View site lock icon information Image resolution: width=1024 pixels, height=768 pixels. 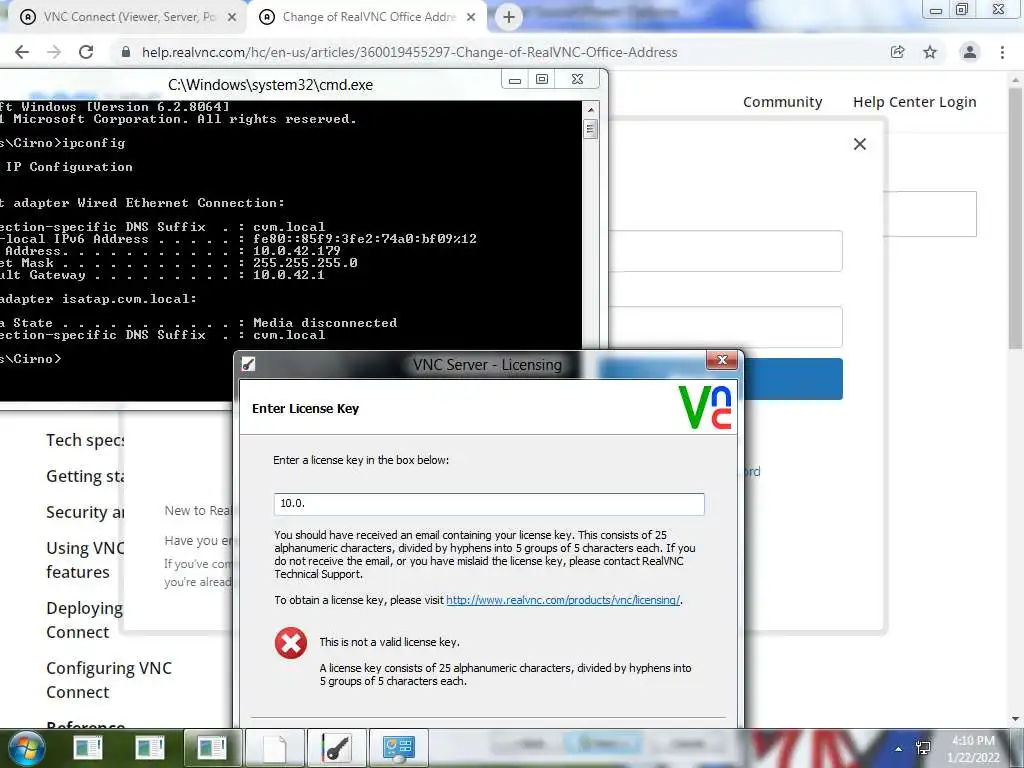126,52
